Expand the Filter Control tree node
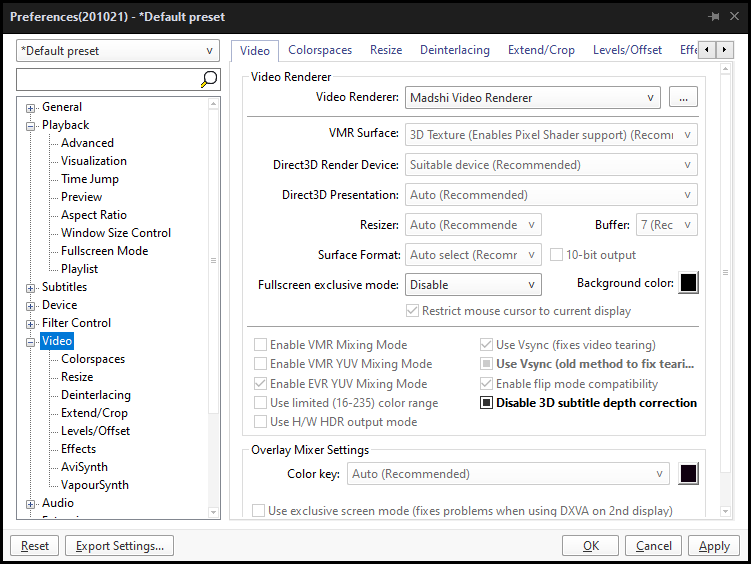The width and height of the screenshot is (751, 564). pyautogui.click(x=30, y=324)
